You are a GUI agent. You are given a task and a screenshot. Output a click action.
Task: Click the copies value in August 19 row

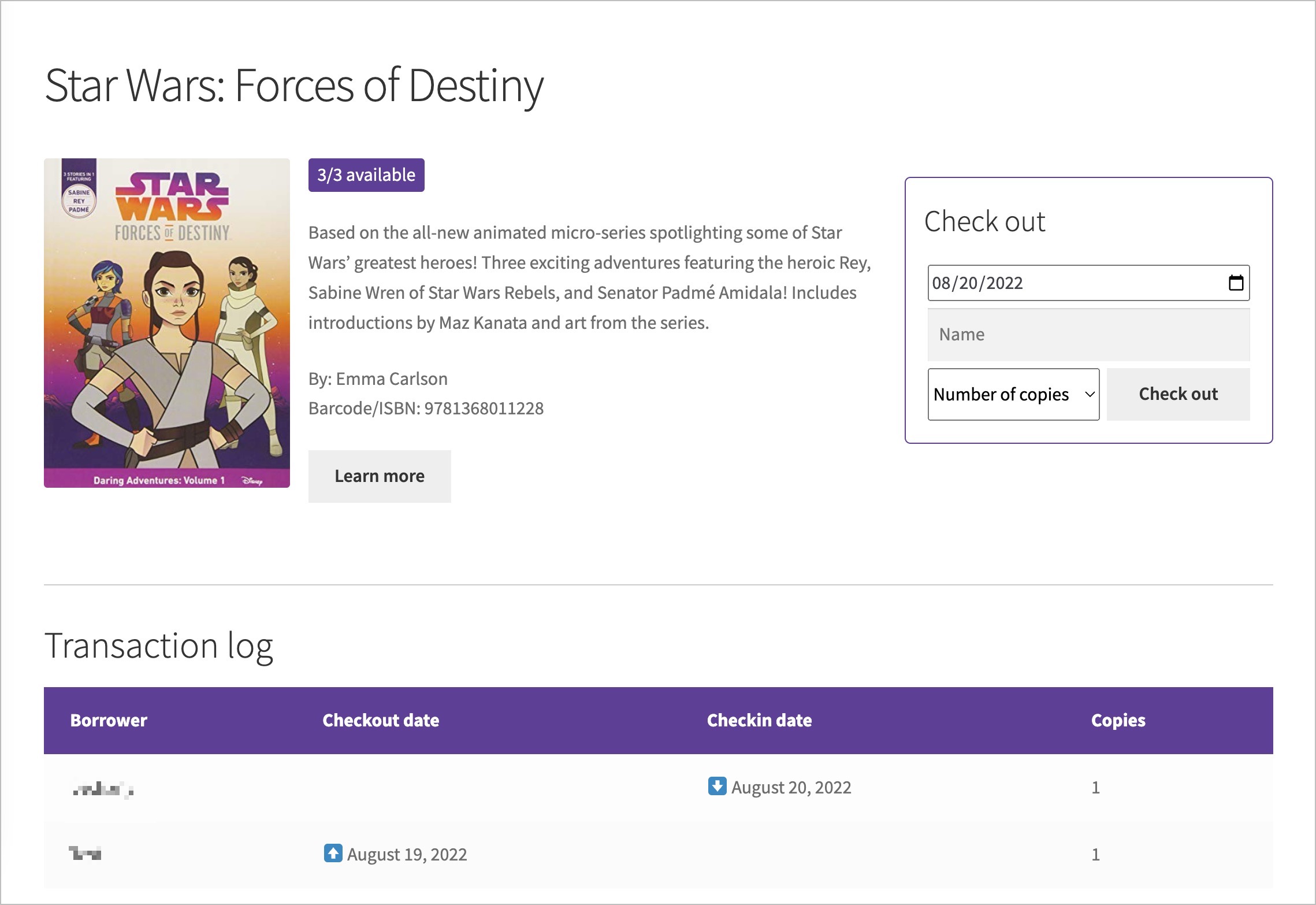coord(1095,854)
